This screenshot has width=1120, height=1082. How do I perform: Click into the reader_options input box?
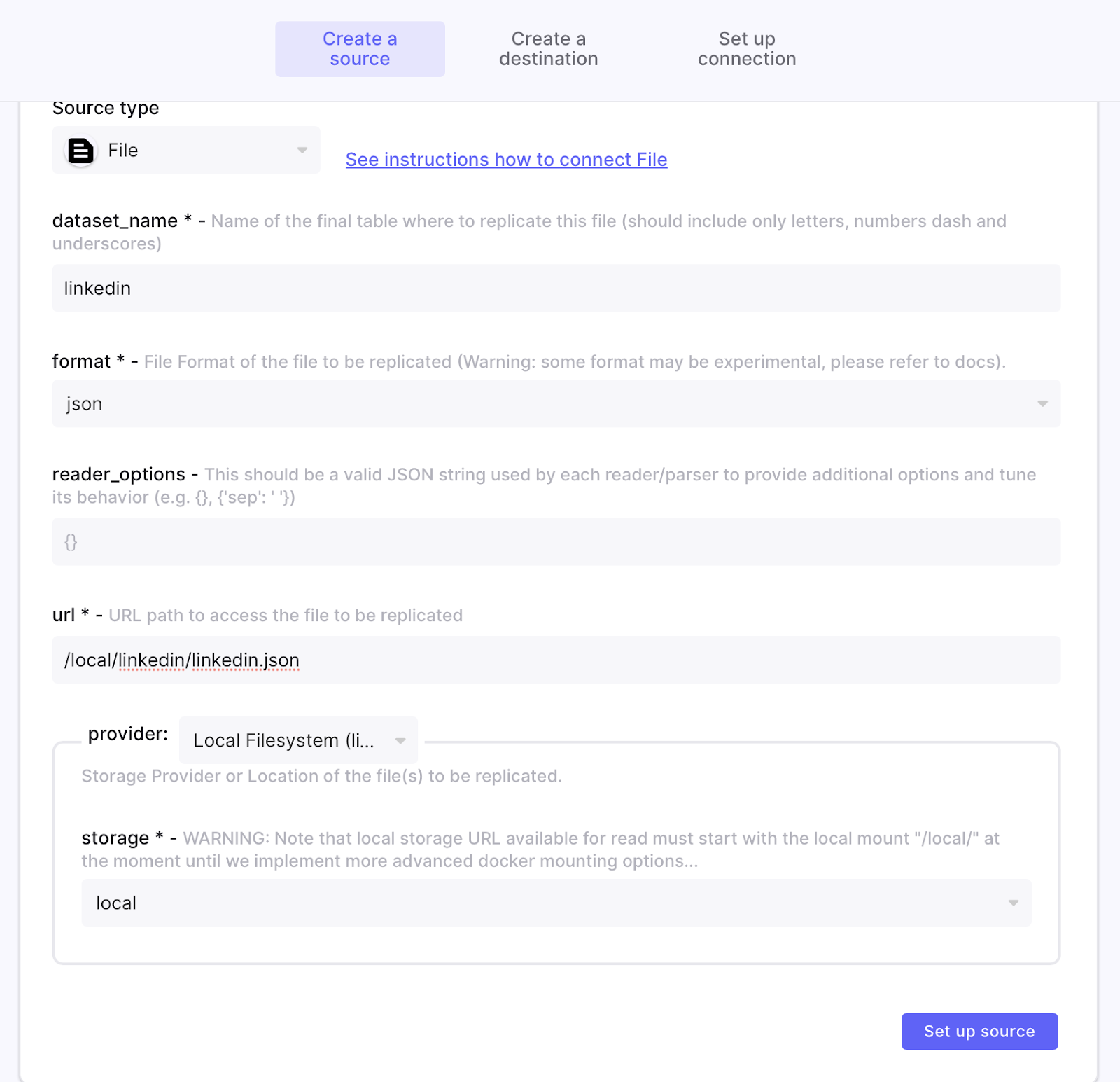pyautogui.click(x=556, y=542)
